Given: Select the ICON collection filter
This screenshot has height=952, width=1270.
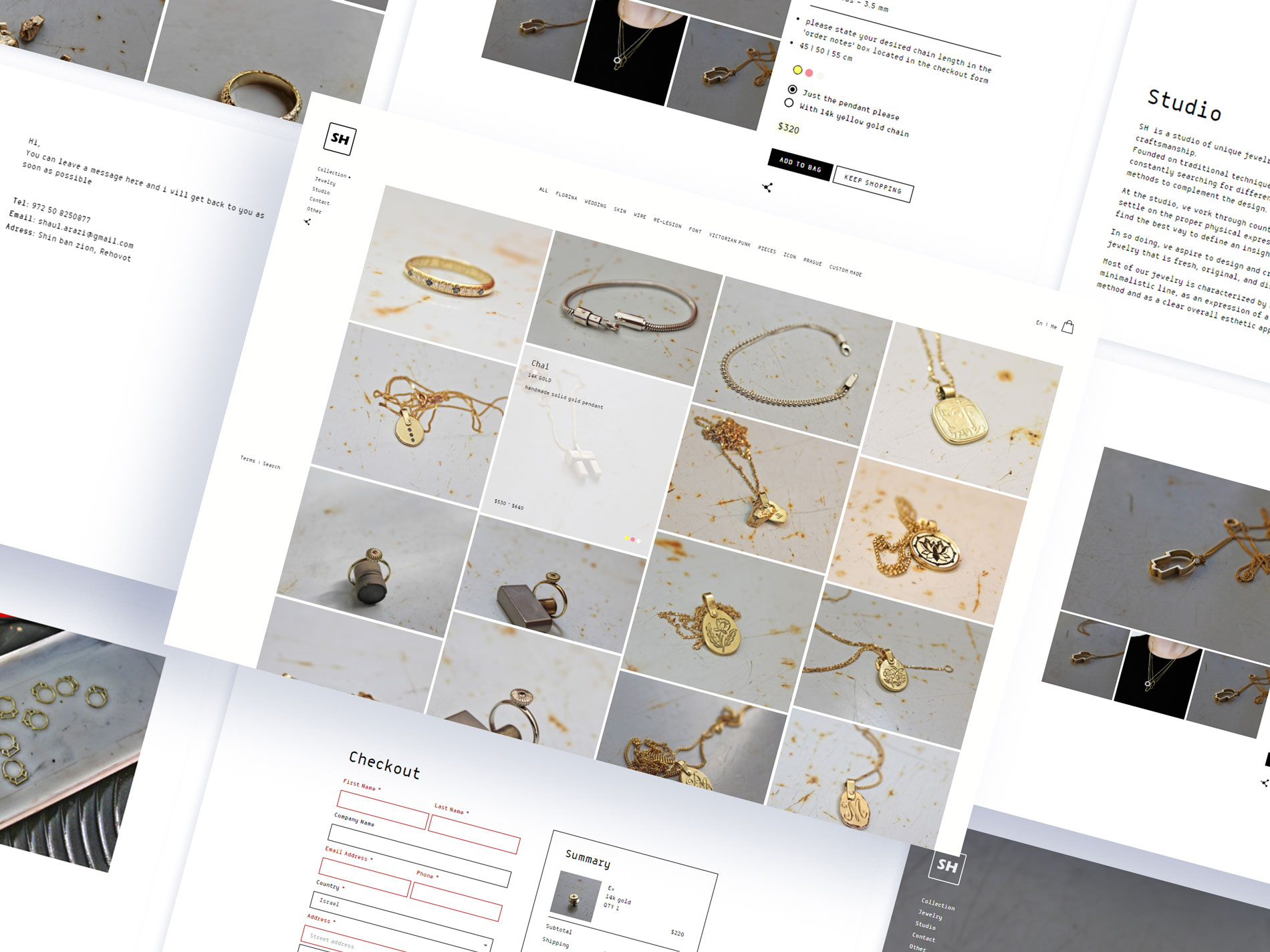Looking at the screenshot, I should pos(790,256).
